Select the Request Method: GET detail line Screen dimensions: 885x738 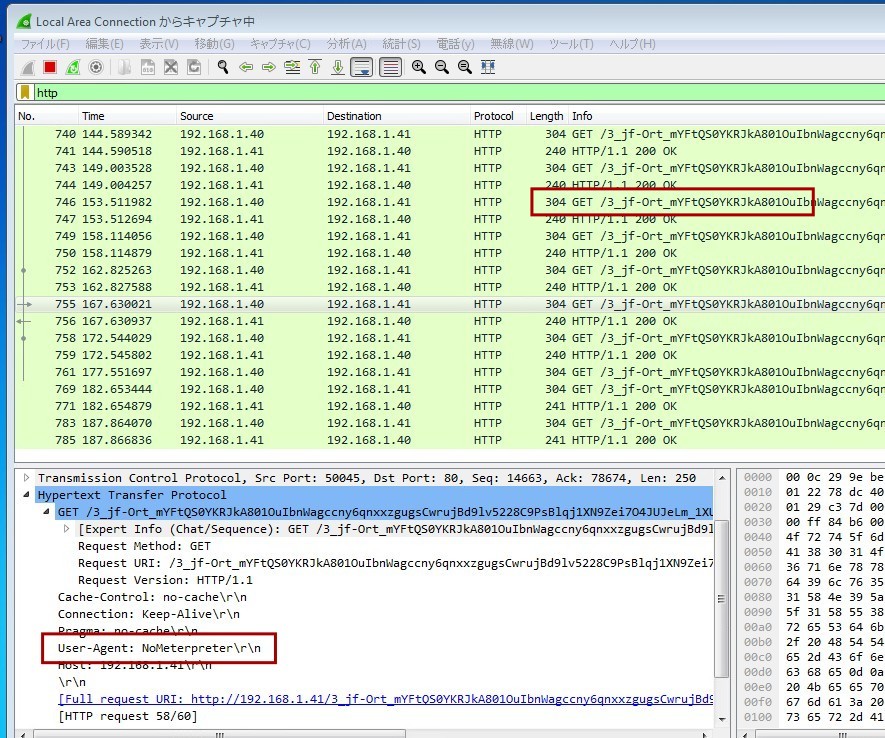(144, 546)
